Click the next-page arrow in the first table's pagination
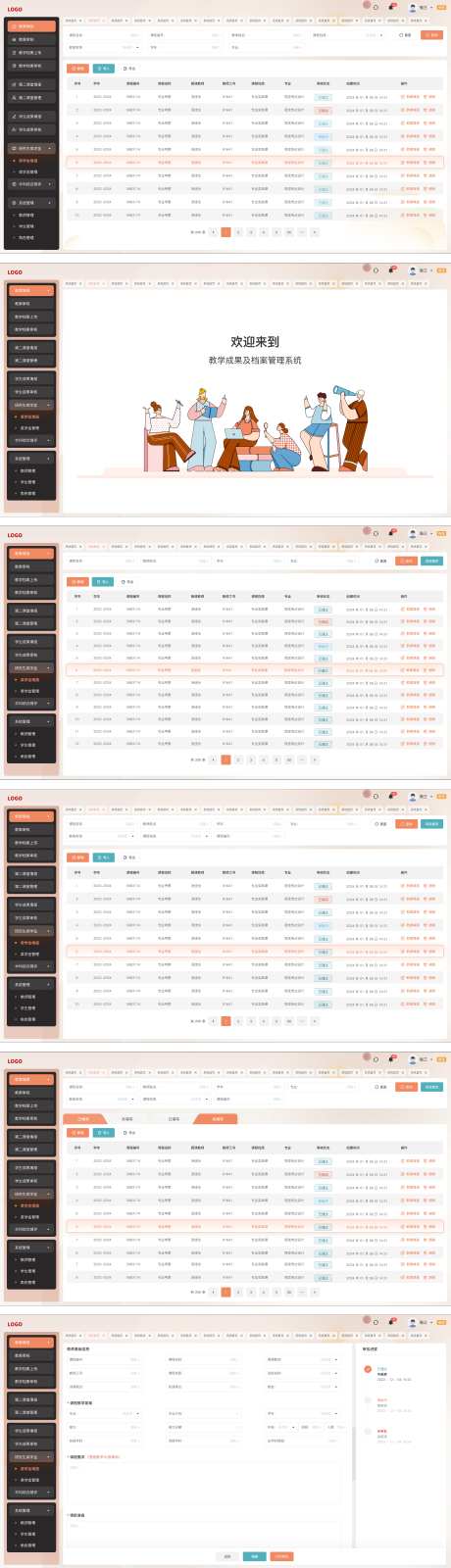Image resolution: width=451 pixels, height=1568 pixels. coord(314,232)
